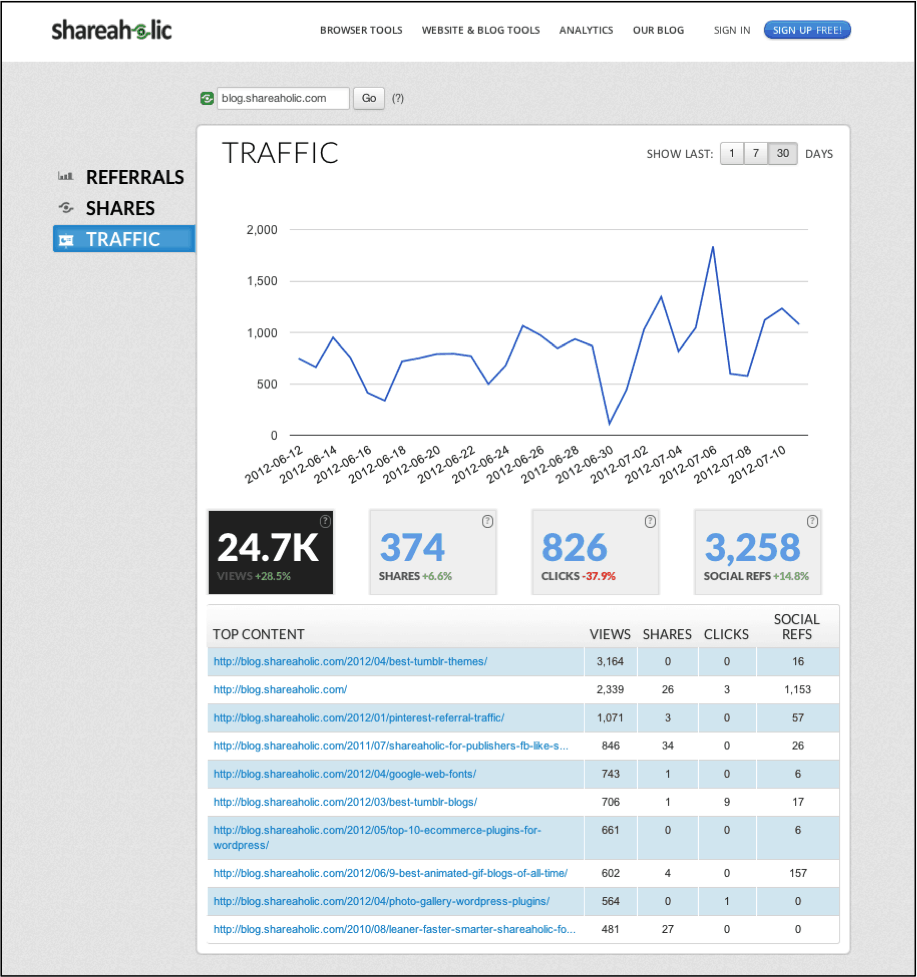This screenshot has height=977, width=917.
Task: Open the photo-gallery-wordpress-plugins link
Action: pos(381,902)
